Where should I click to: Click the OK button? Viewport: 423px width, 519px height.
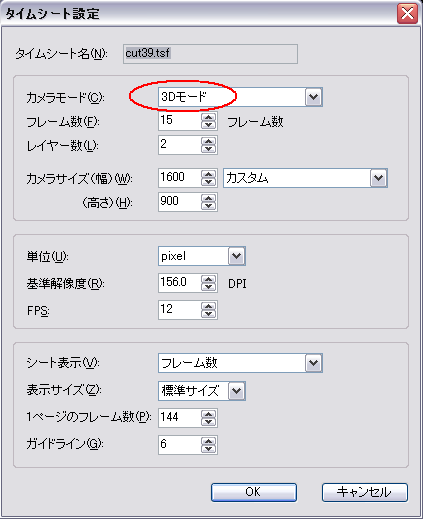pos(254,492)
